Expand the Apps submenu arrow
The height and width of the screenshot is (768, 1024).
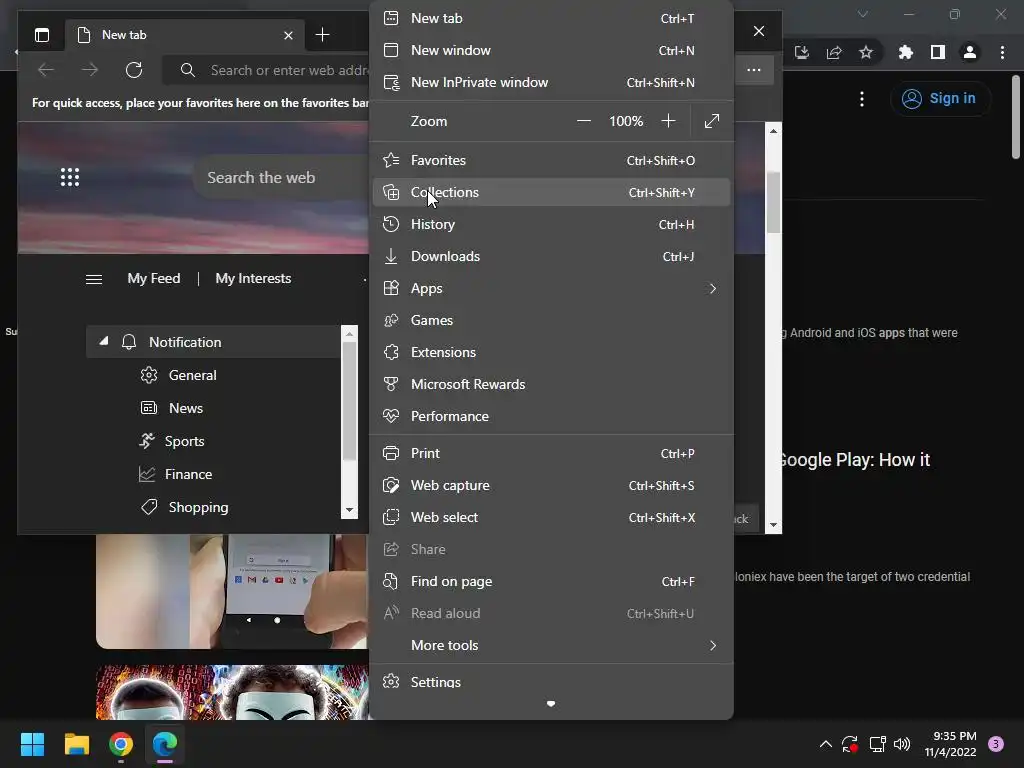pyautogui.click(x=712, y=288)
